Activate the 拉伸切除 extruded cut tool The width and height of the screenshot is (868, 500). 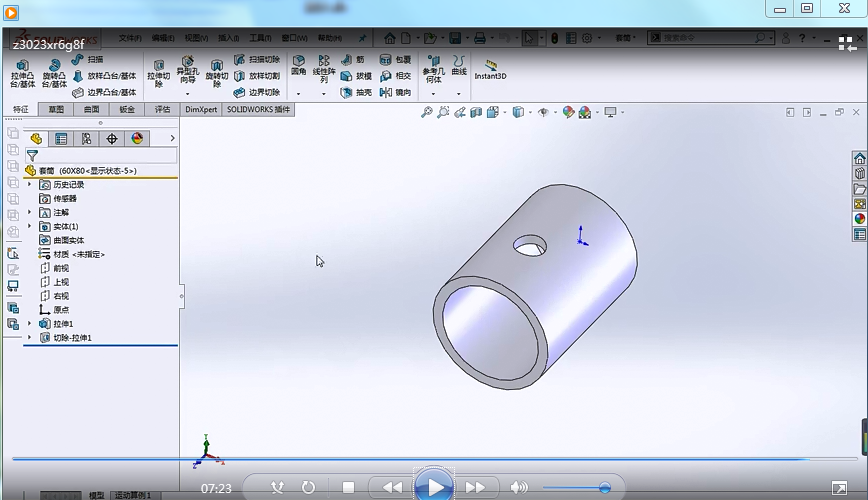[x=158, y=72]
